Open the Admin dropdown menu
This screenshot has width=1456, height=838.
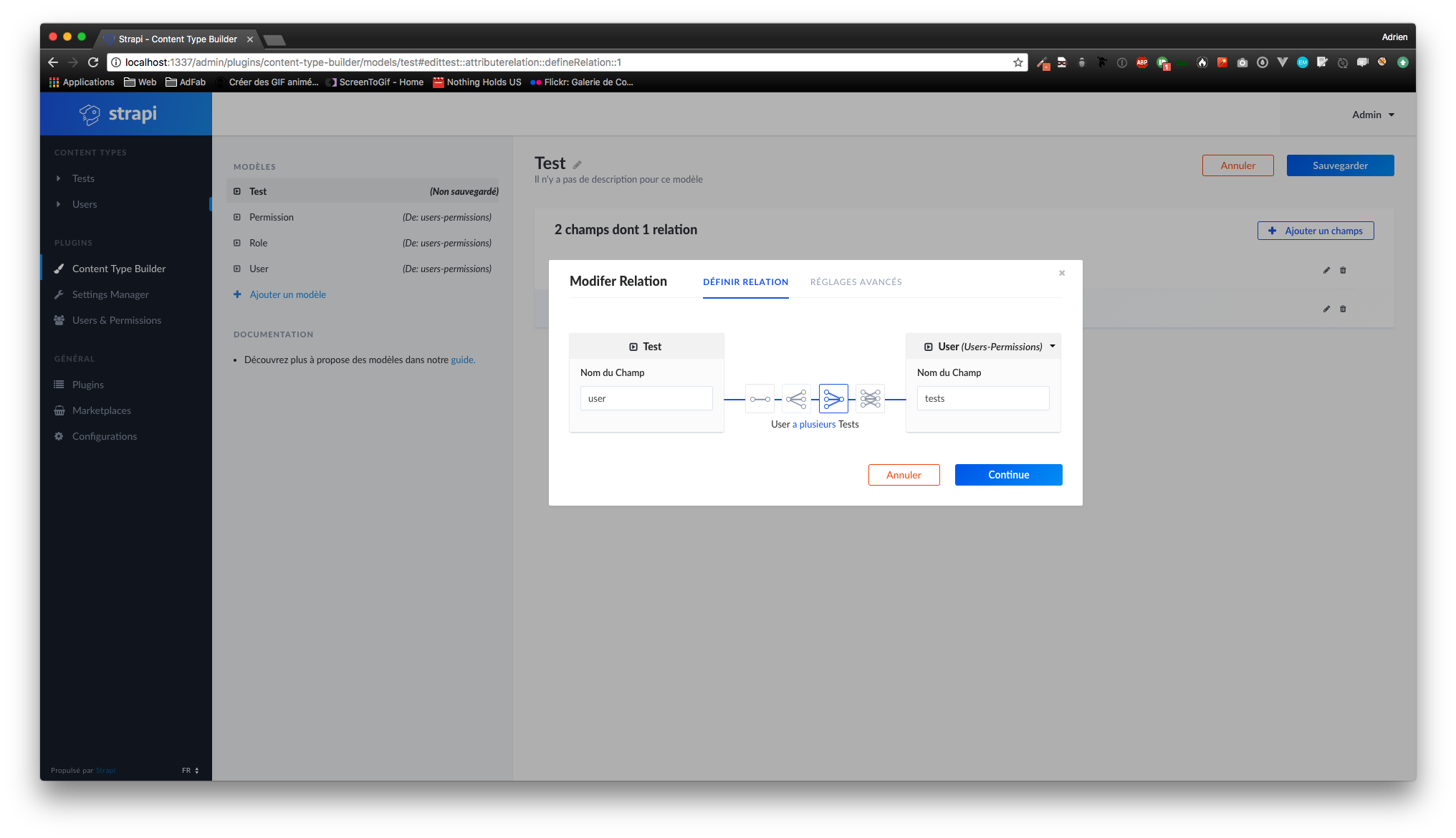coord(1371,114)
